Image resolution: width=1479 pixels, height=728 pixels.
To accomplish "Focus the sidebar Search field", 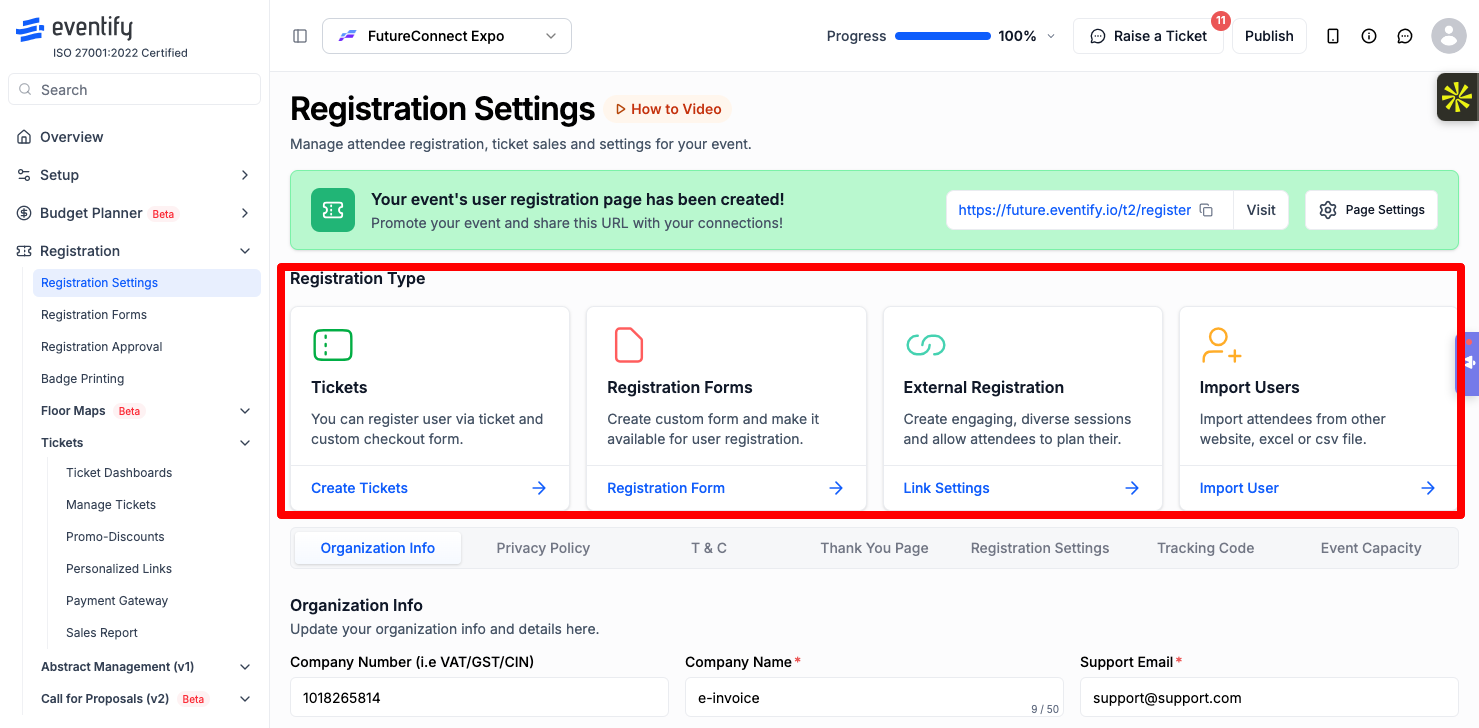I will [134, 89].
